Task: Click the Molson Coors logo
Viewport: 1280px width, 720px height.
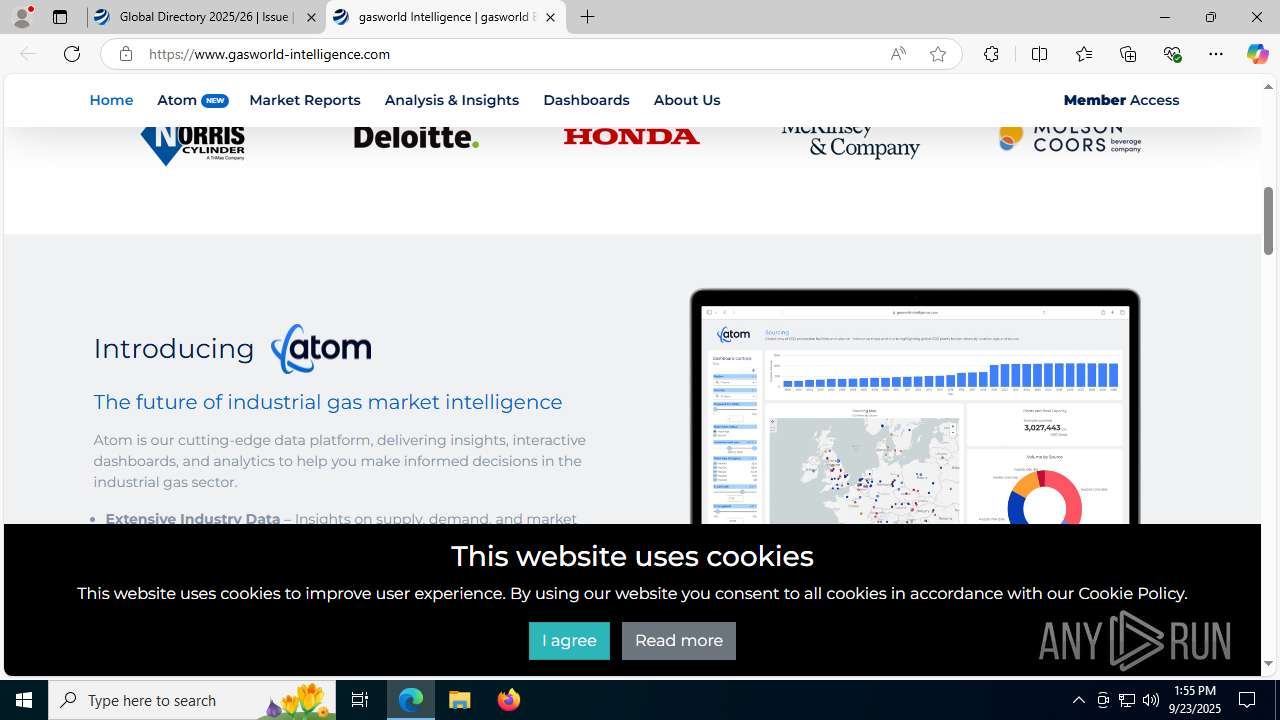Action: click(x=1070, y=138)
